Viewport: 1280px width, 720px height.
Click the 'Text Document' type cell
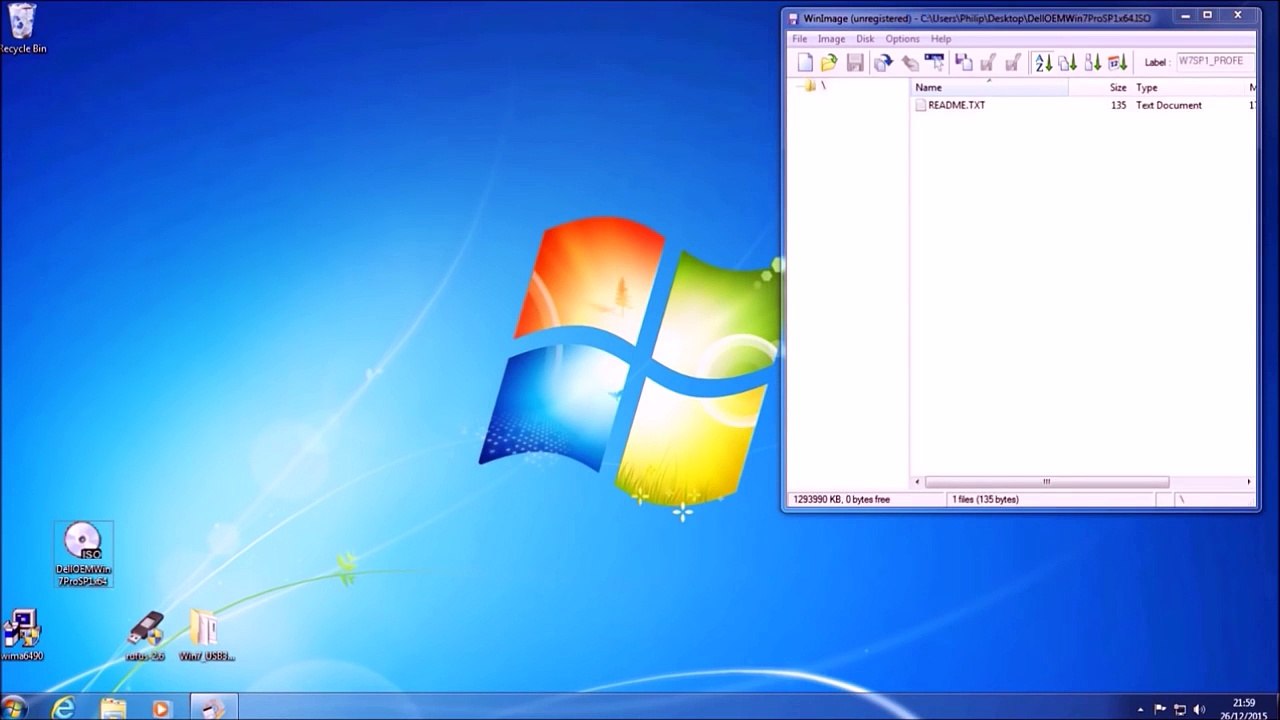(x=1169, y=105)
